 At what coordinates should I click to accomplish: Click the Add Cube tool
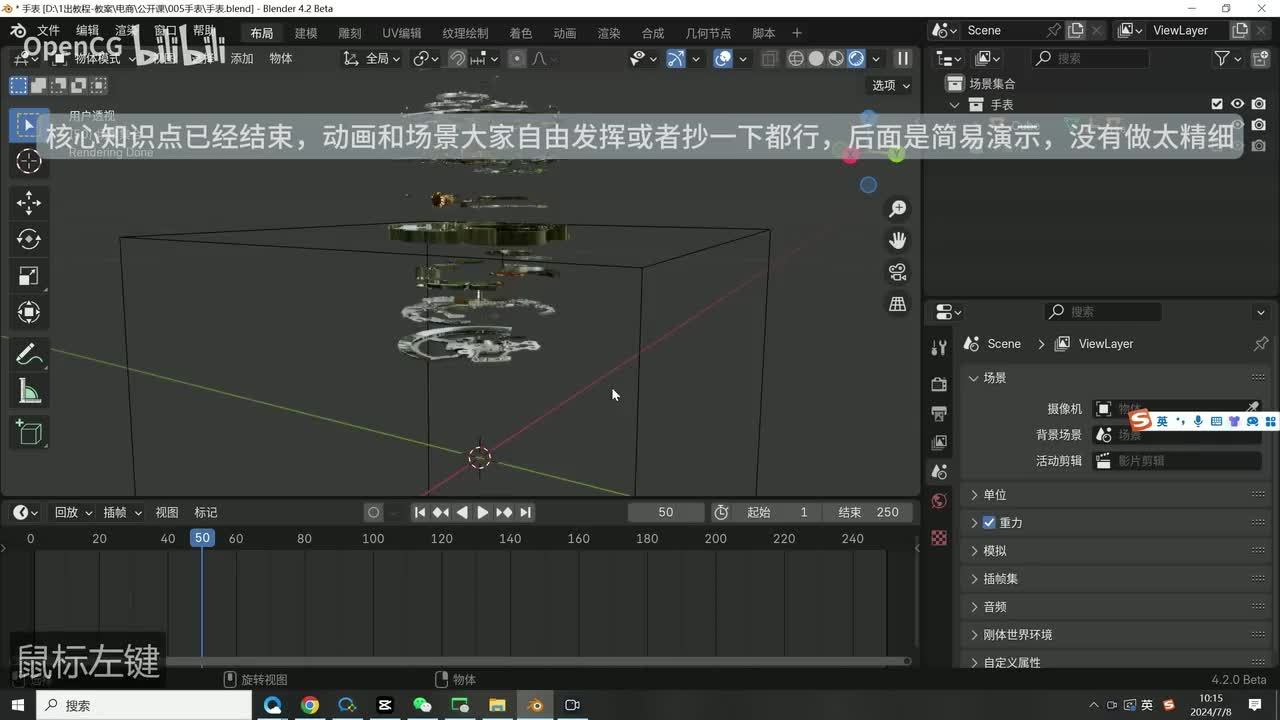(x=29, y=432)
